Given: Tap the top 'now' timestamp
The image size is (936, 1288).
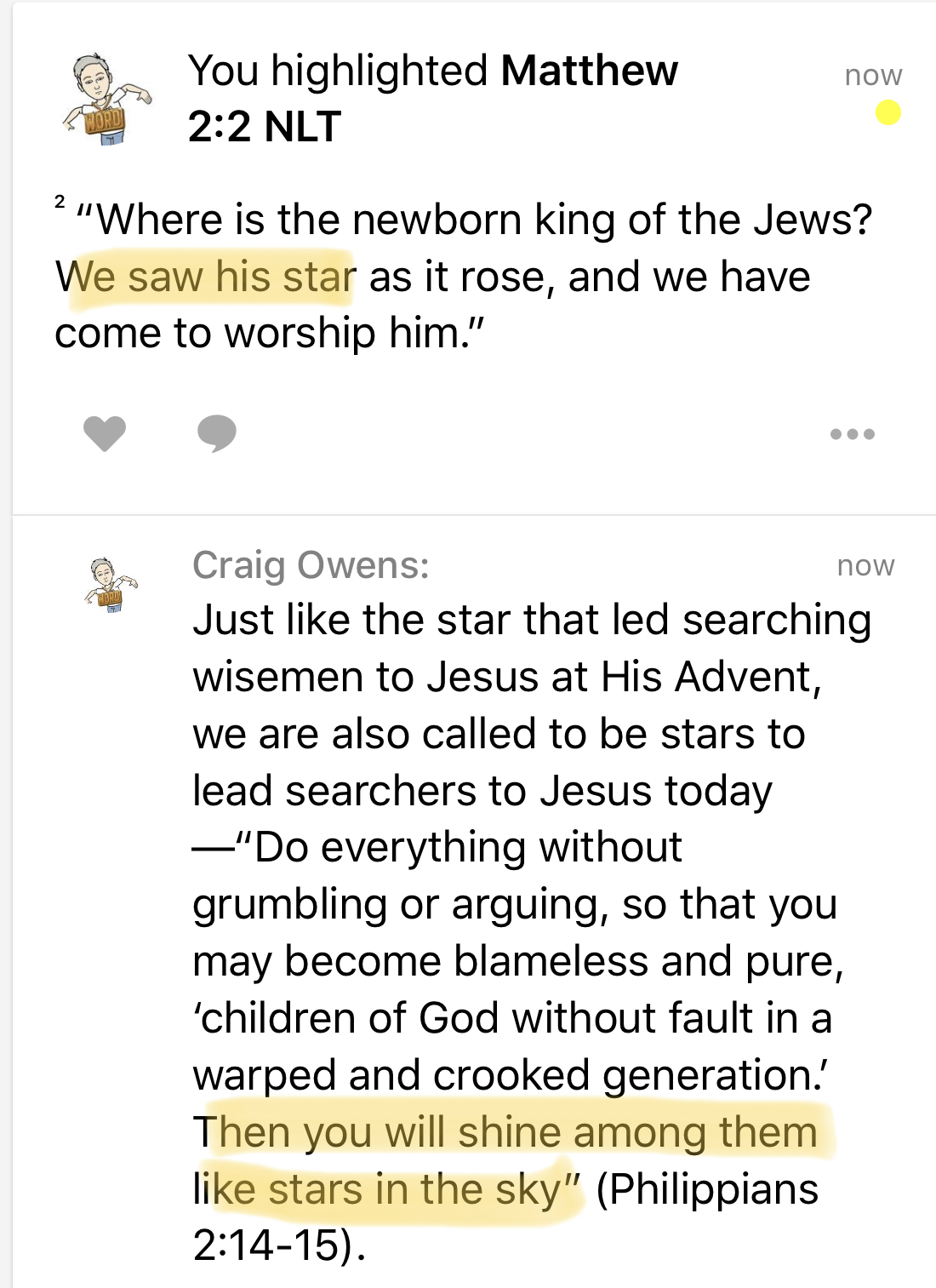Looking at the screenshot, I should [x=873, y=75].
